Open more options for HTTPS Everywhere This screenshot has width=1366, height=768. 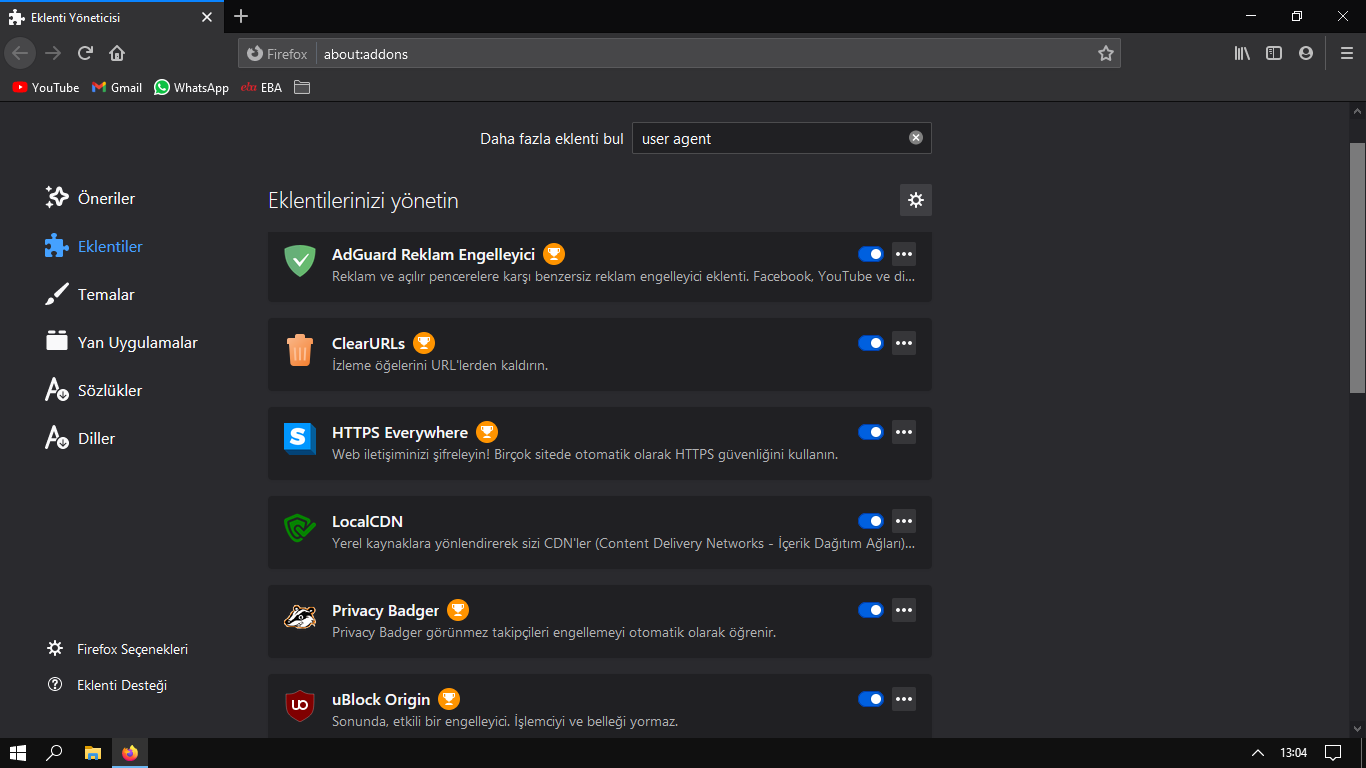click(x=904, y=432)
